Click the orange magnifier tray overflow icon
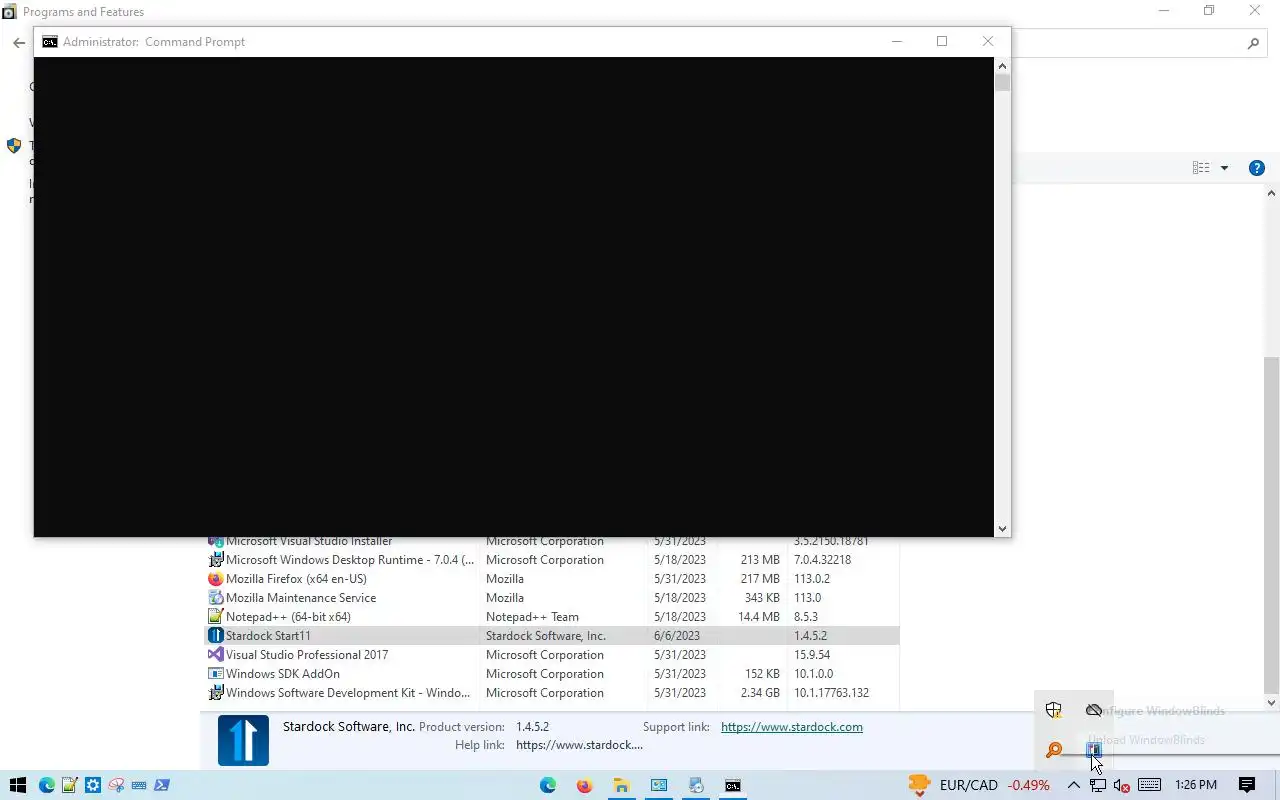 tap(1053, 750)
